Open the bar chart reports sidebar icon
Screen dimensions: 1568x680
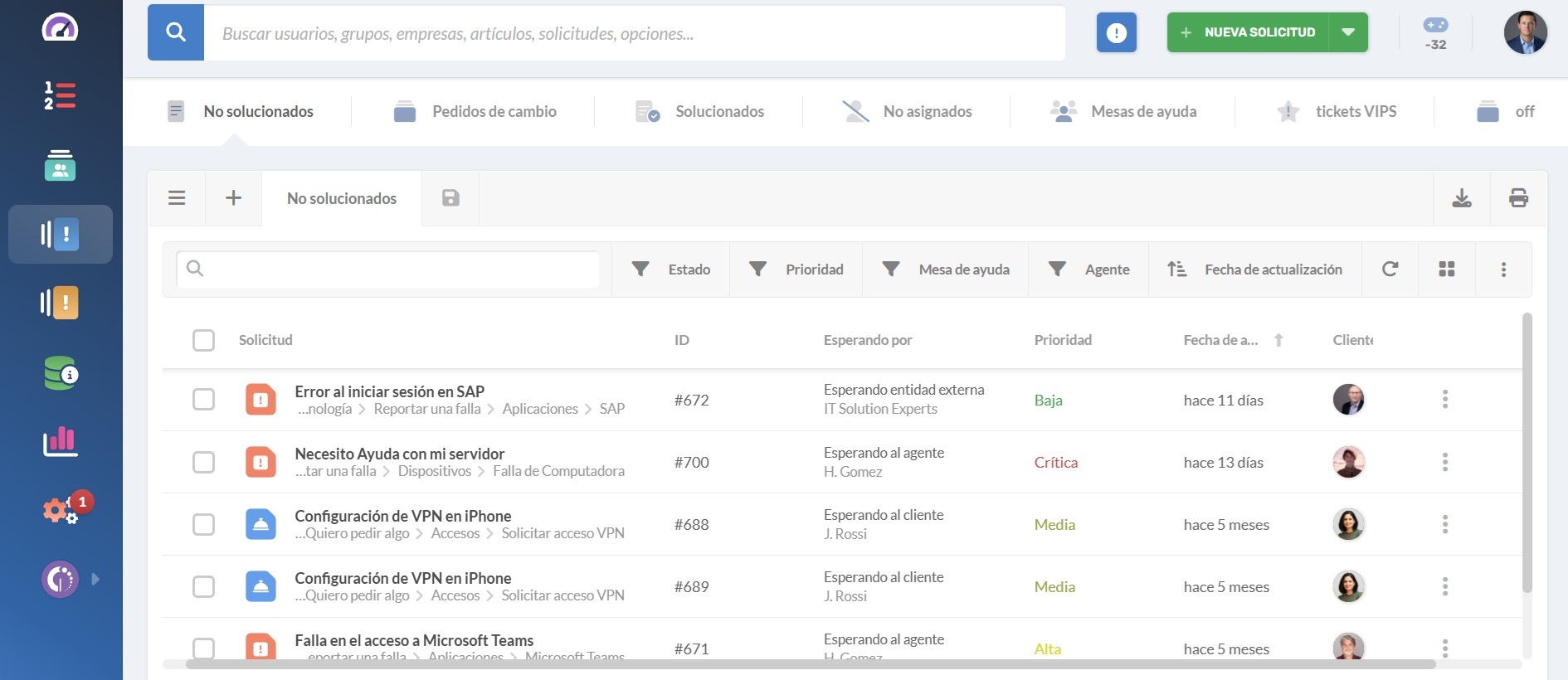[x=60, y=442]
